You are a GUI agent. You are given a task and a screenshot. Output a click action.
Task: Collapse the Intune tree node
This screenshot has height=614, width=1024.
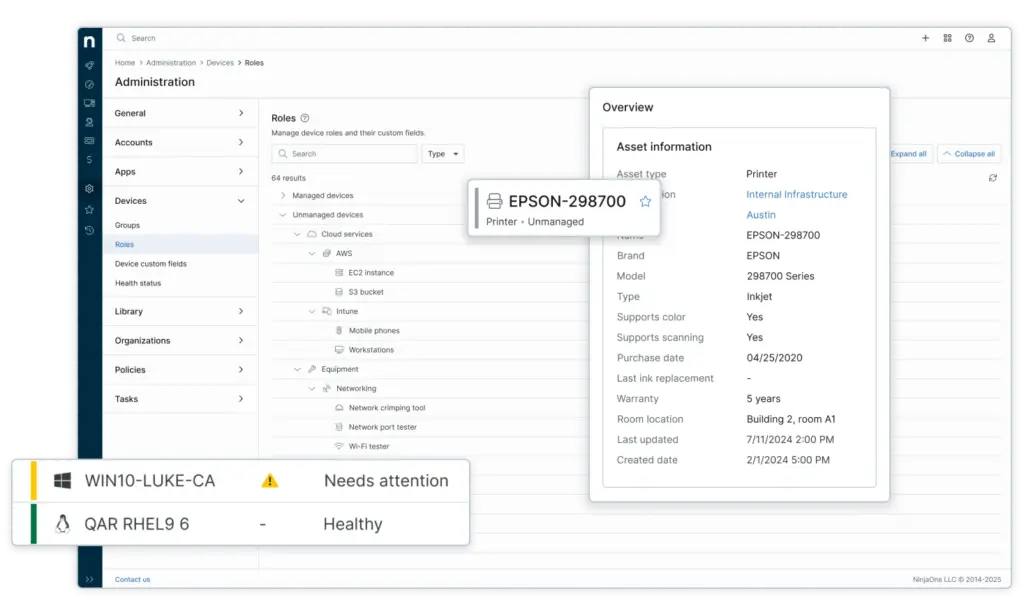(x=312, y=312)
